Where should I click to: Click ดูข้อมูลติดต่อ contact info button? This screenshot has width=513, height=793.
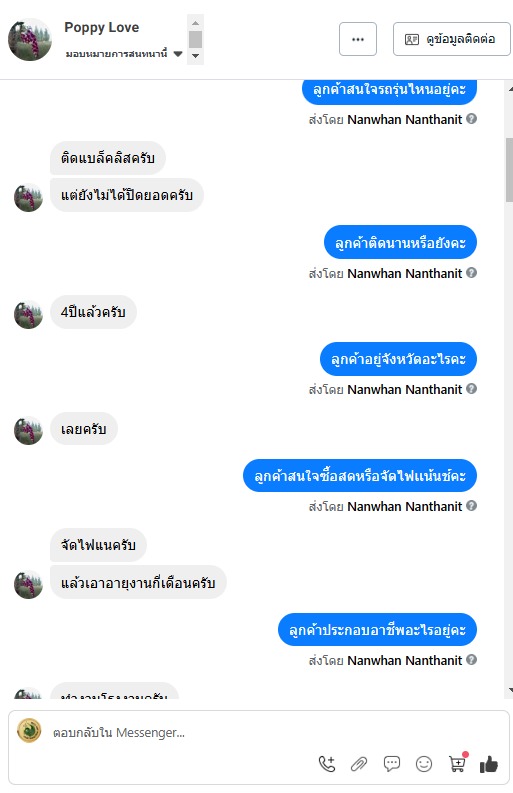[x=452, y=39]
